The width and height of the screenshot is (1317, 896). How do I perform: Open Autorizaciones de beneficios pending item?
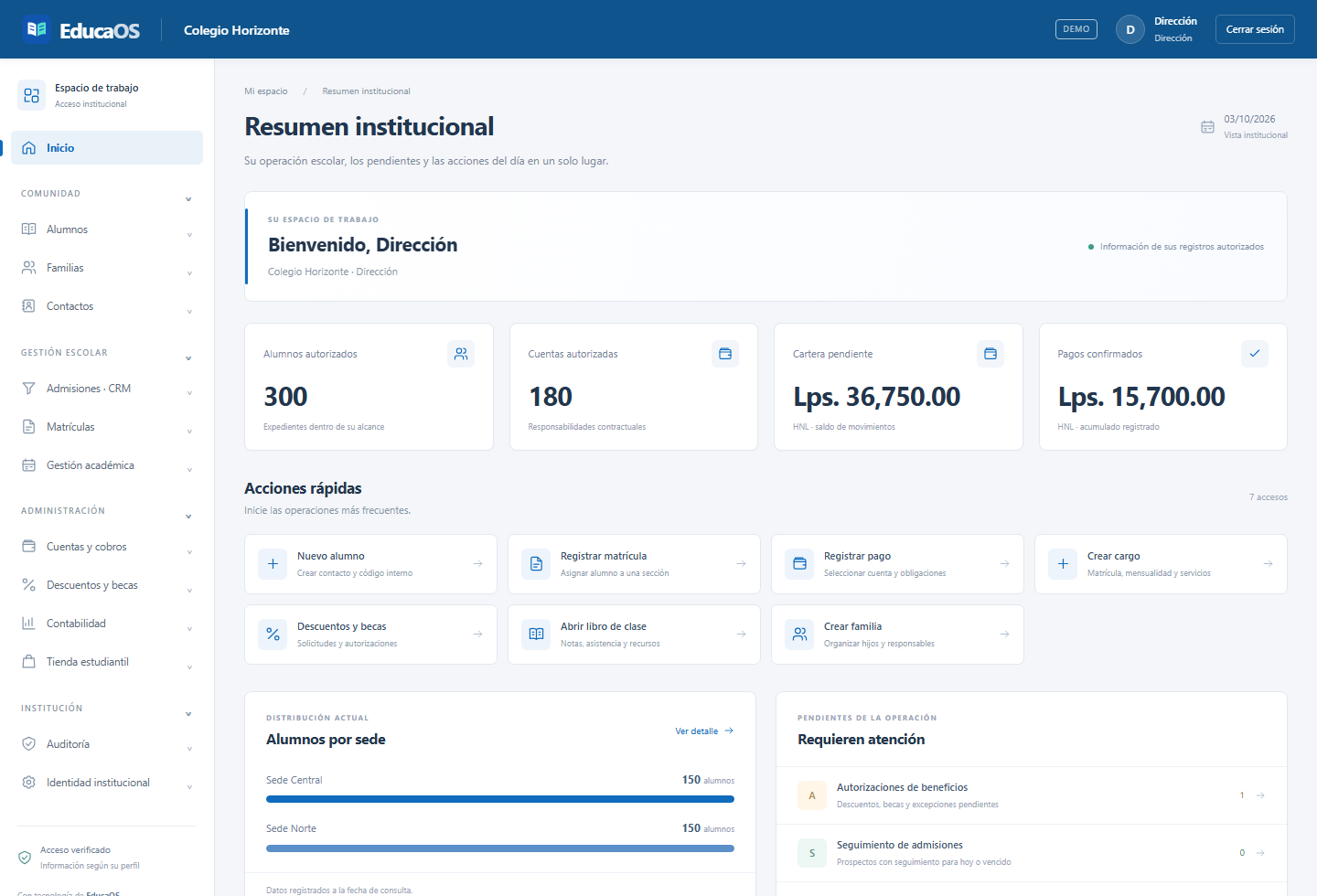pos(1032,795)
